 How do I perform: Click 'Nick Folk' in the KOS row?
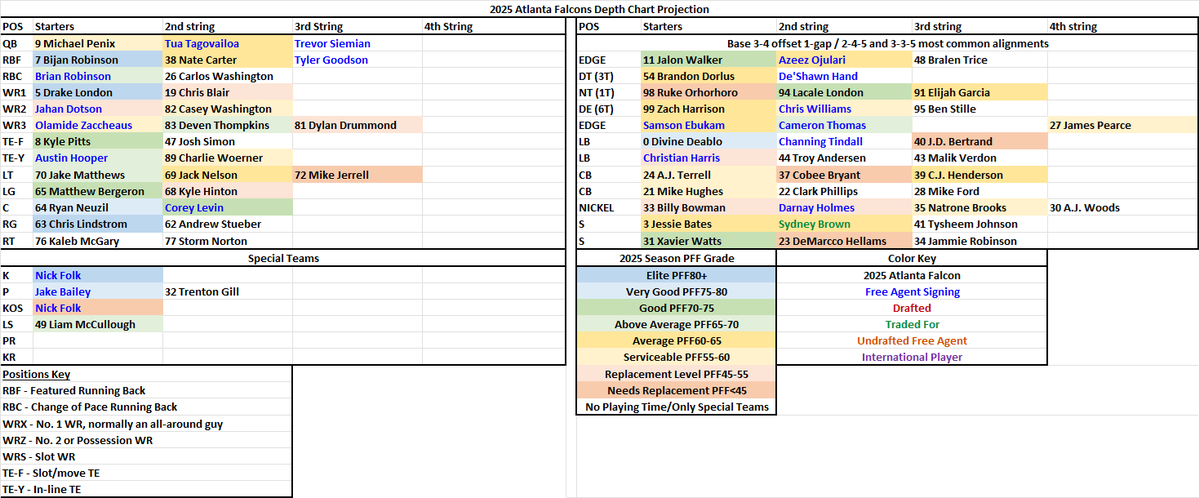(98, 308)
